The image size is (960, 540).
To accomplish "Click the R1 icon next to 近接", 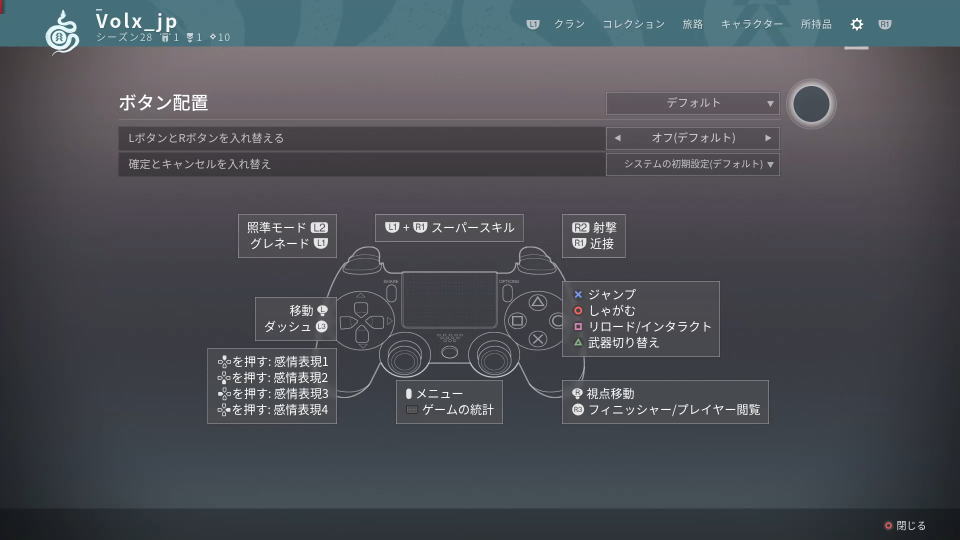I will pyautogui.click(x=579, y=243).
